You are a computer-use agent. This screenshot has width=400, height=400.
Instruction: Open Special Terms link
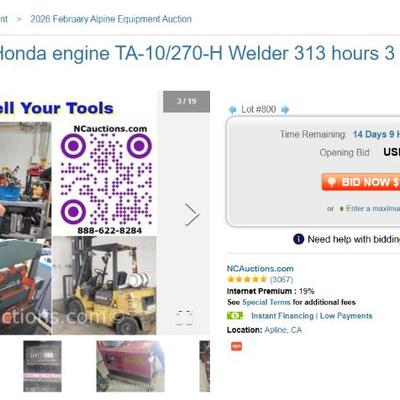pos(266,302)
